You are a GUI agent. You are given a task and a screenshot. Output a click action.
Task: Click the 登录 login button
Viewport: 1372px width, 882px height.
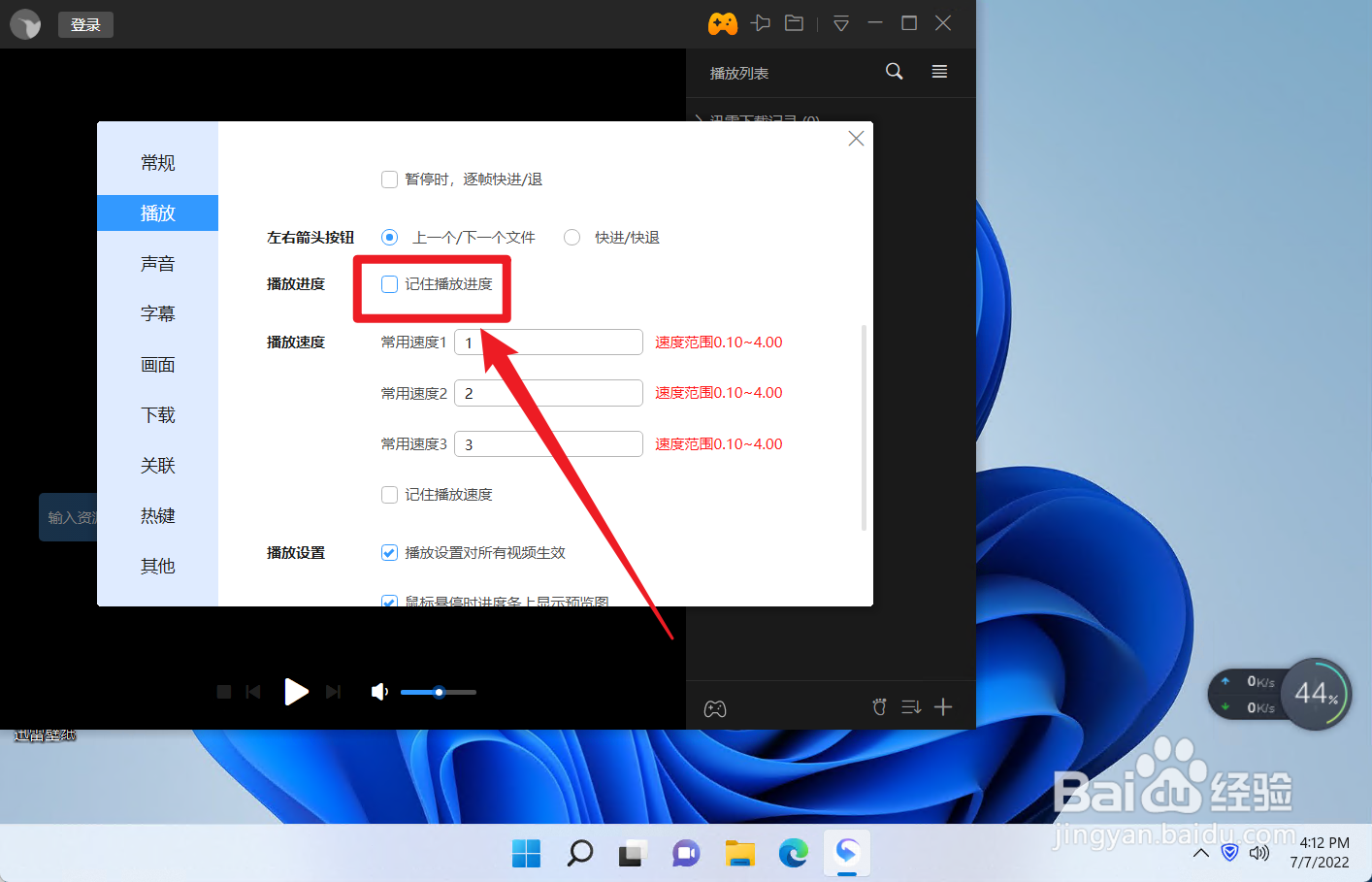(x=85, y=23)
